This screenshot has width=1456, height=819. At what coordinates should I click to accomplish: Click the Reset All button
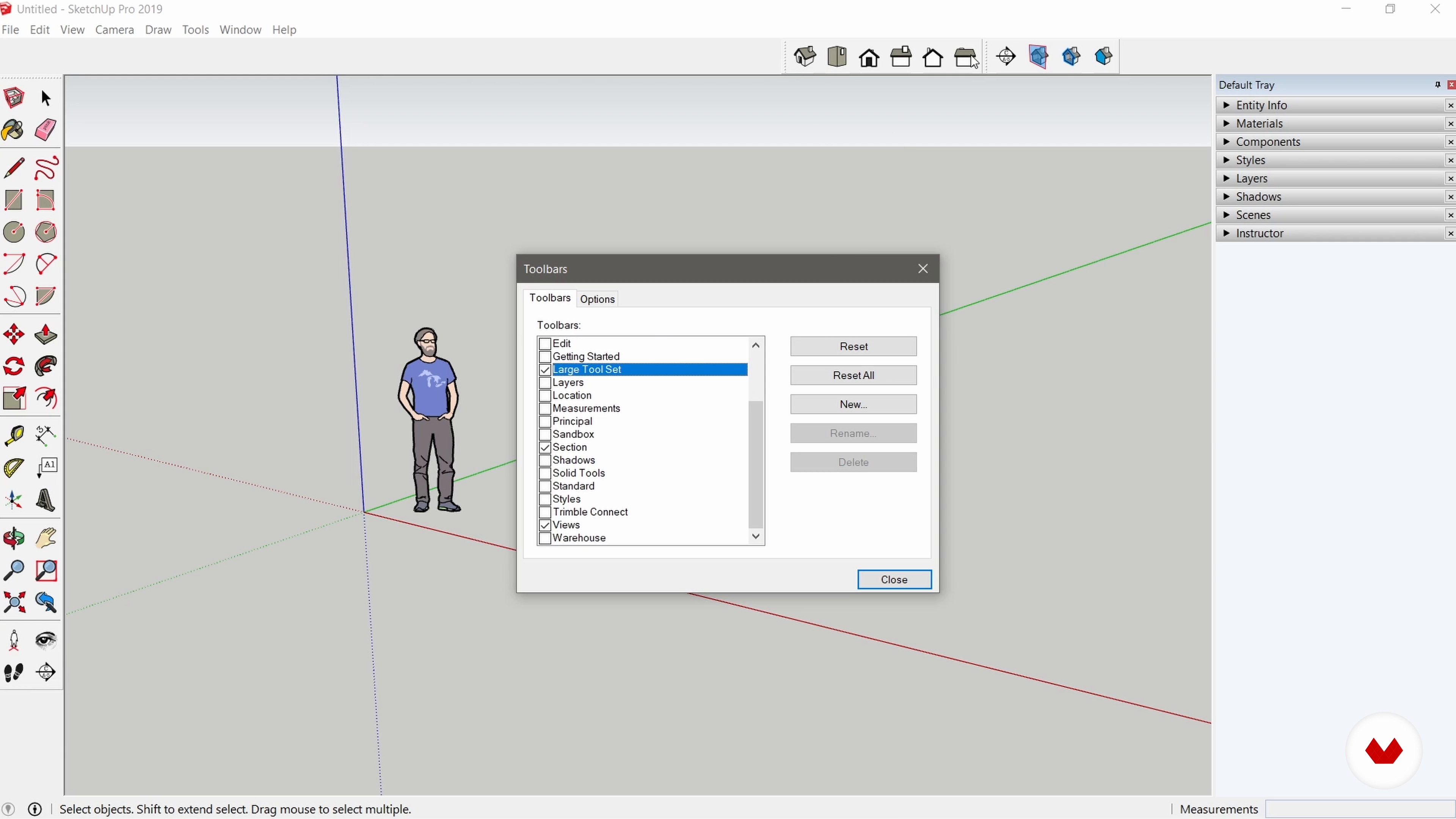[x=853, y=375]
